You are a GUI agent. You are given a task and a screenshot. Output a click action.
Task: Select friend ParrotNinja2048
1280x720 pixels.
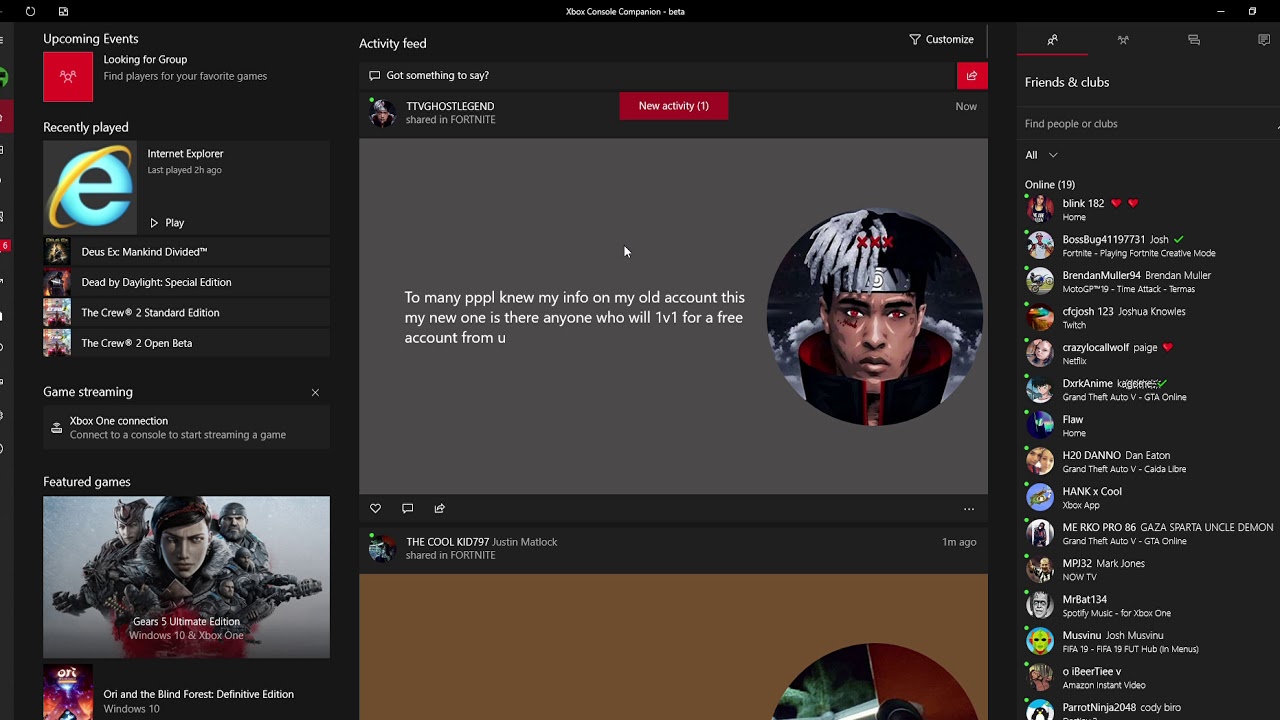[1148, 710]
